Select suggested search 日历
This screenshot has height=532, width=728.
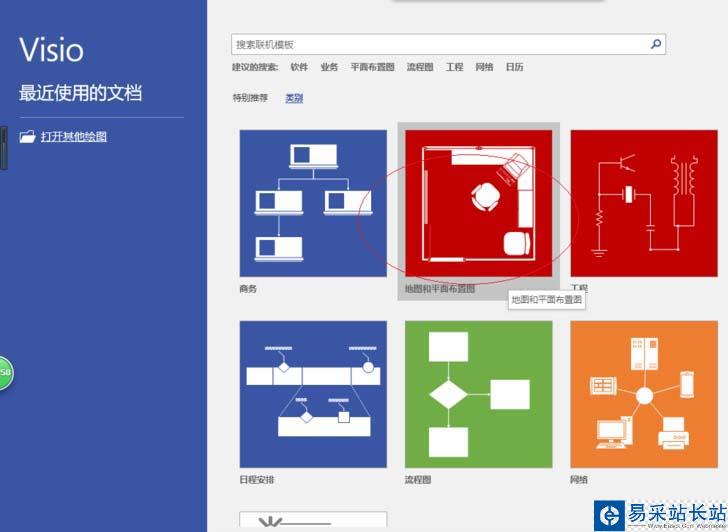pyautogui.click(x=514, y=67)
